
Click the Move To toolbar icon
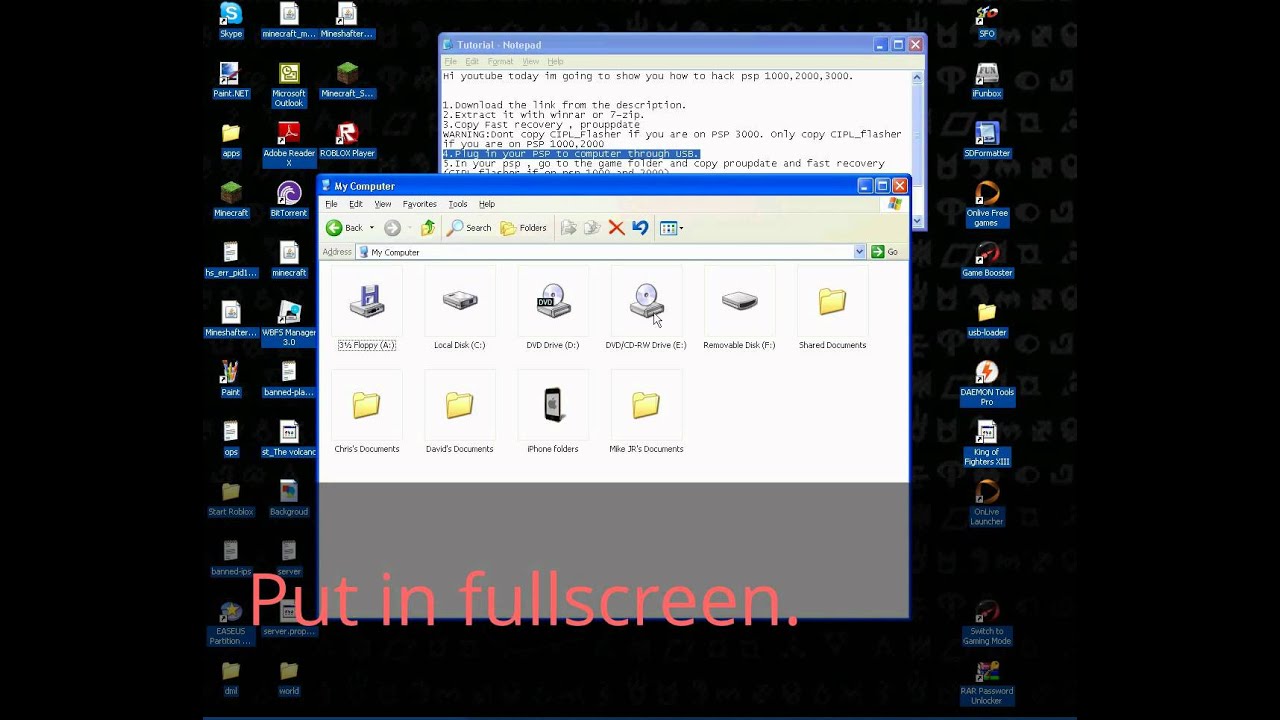568,228
